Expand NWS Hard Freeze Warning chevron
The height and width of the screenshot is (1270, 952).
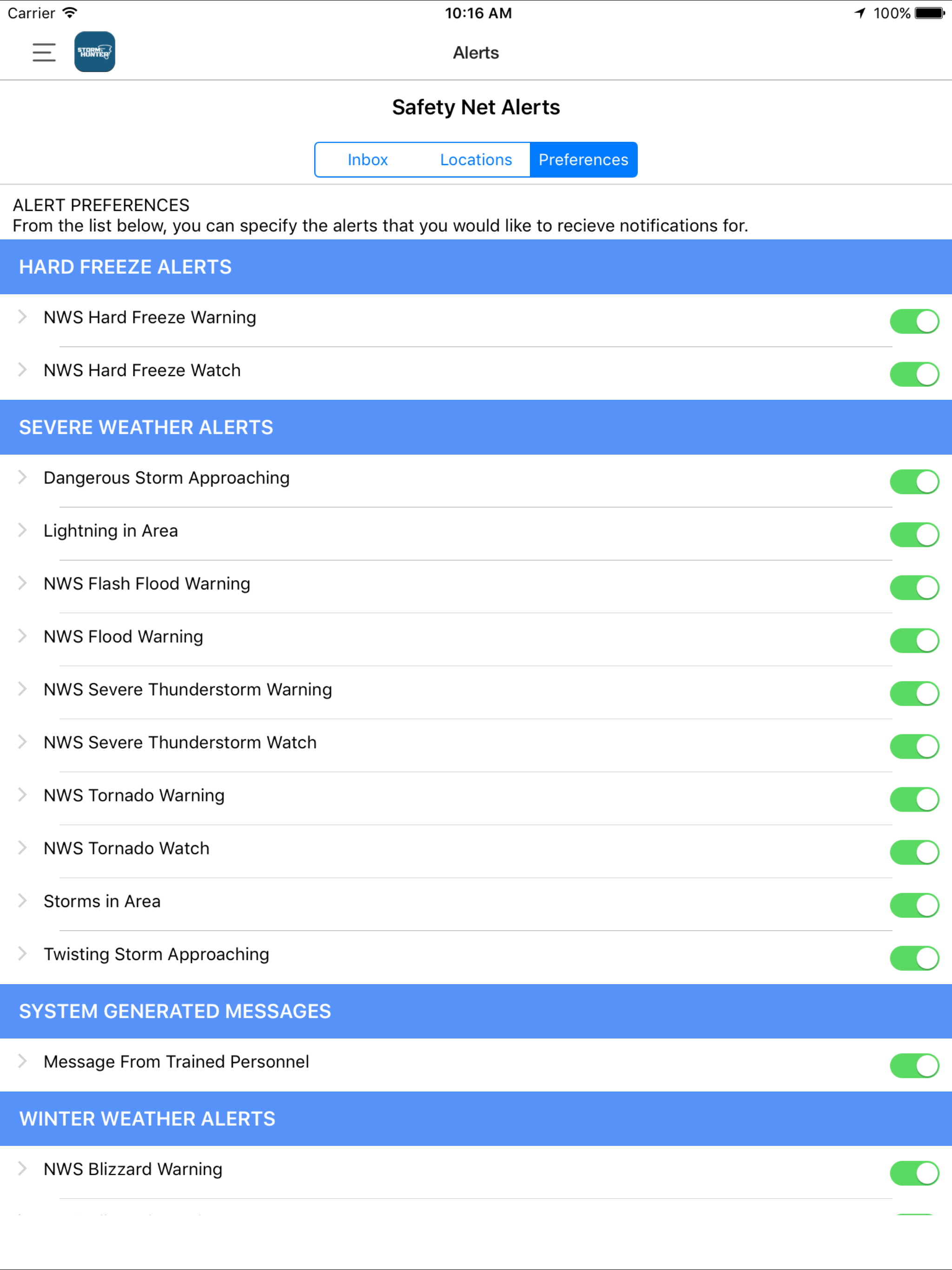point(22,317)
